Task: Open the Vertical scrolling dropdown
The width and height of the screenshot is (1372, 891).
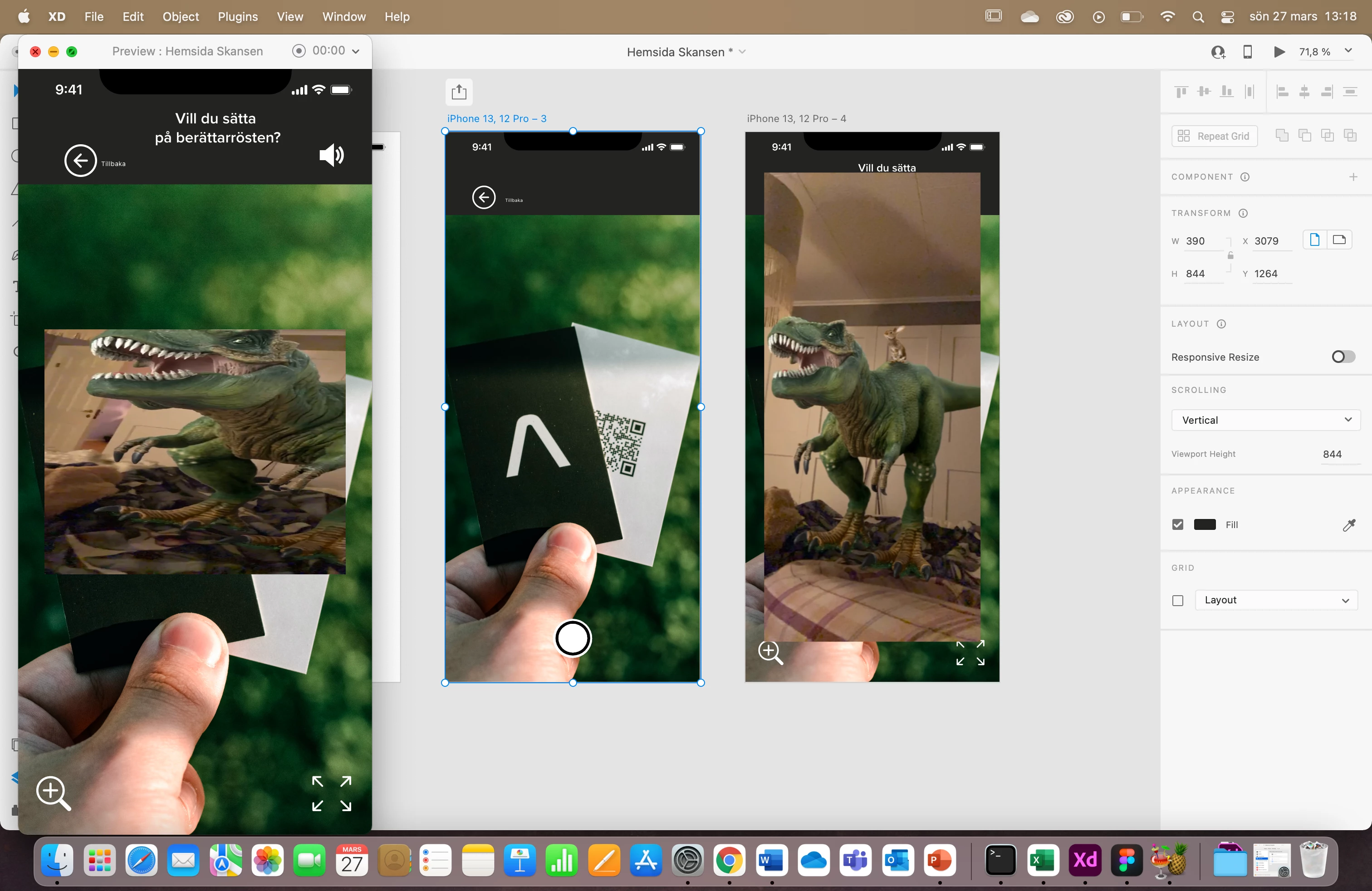Action: tap(1265, 420)
